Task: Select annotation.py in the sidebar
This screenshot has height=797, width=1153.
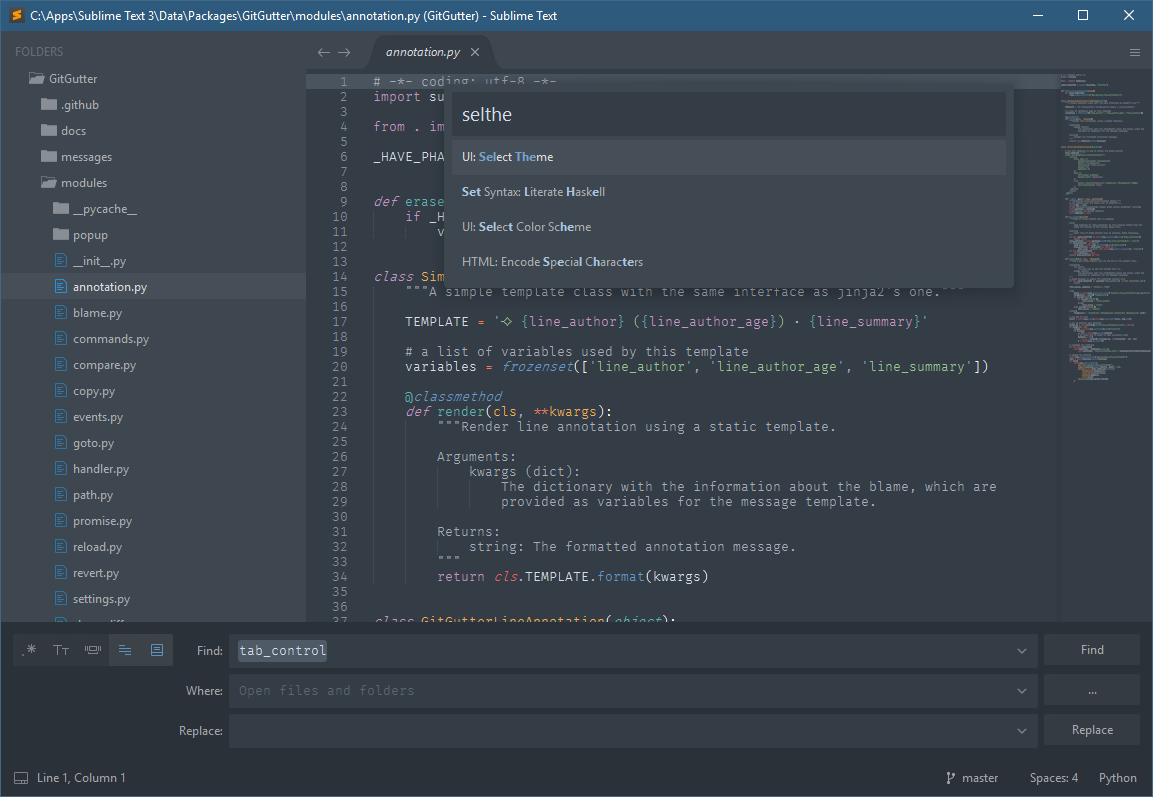Action: point(153,287)
